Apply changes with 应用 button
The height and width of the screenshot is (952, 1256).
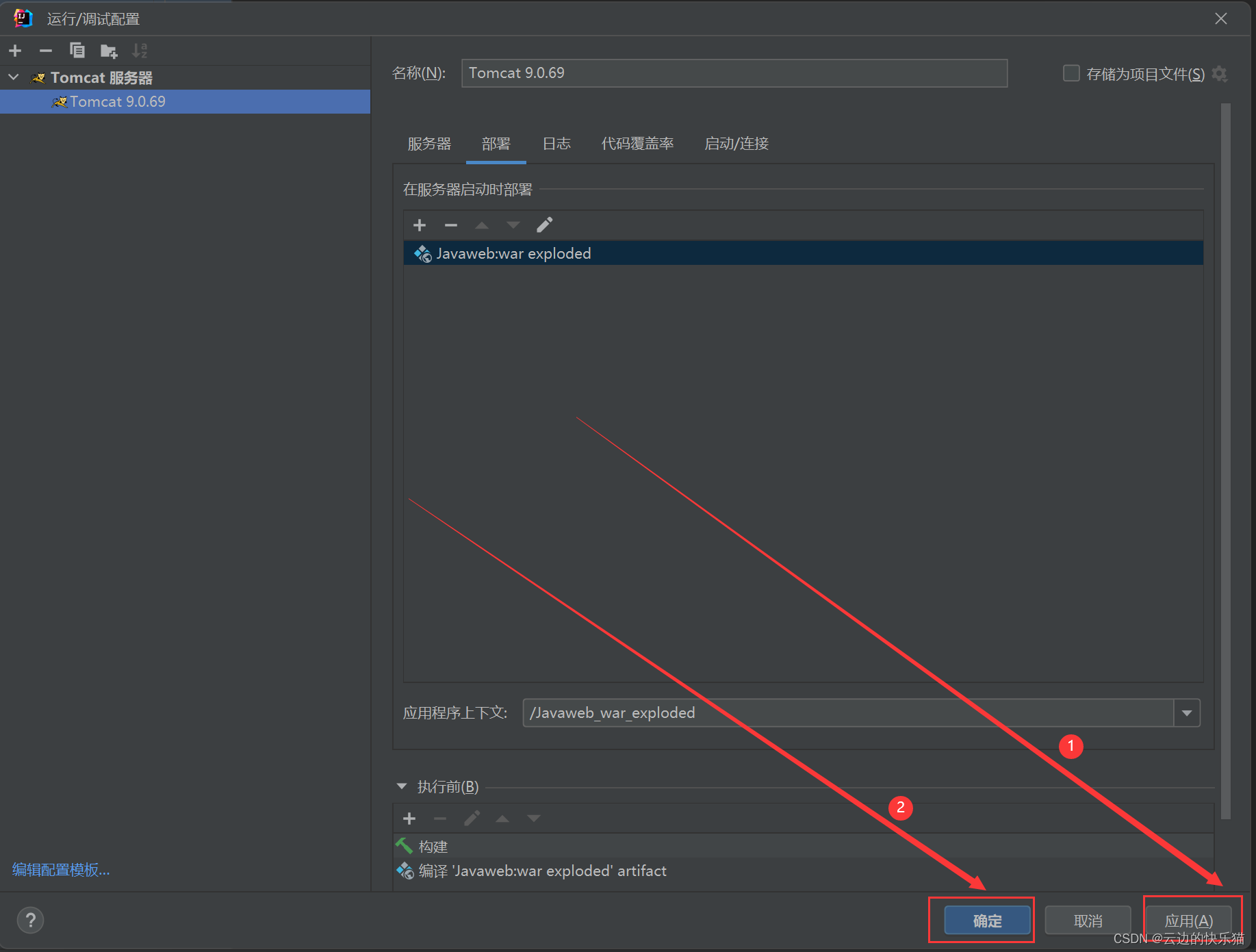1189,921
